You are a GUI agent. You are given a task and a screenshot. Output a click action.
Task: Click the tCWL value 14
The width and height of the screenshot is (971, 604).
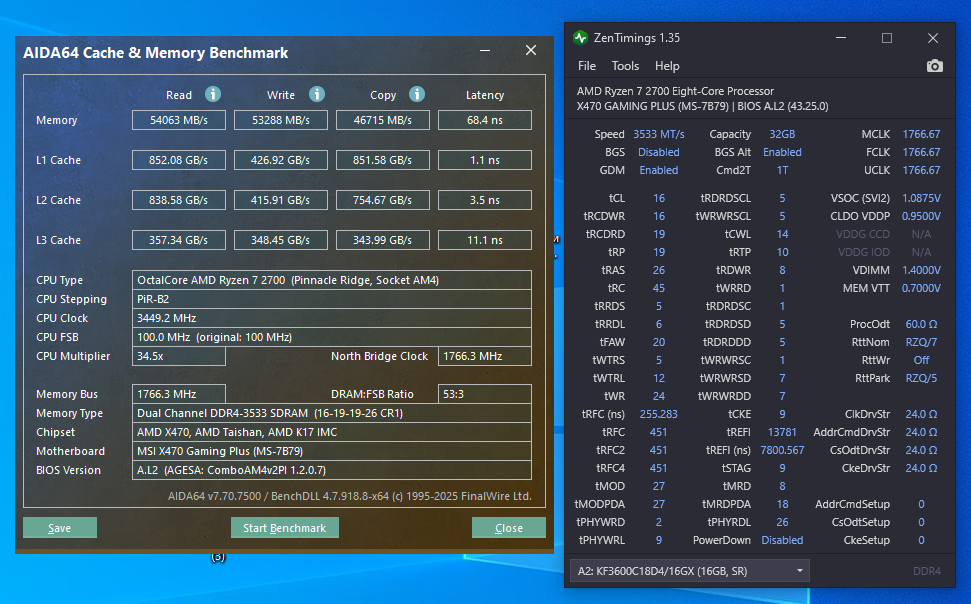tap(782, 234)
